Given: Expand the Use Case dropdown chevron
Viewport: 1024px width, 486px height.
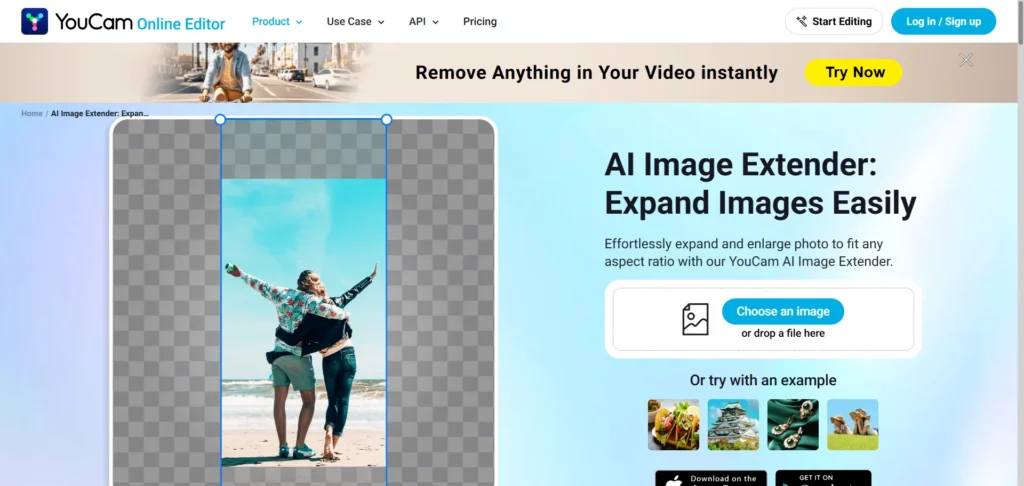Looking at the screenshot, I should tap(381, 22).
